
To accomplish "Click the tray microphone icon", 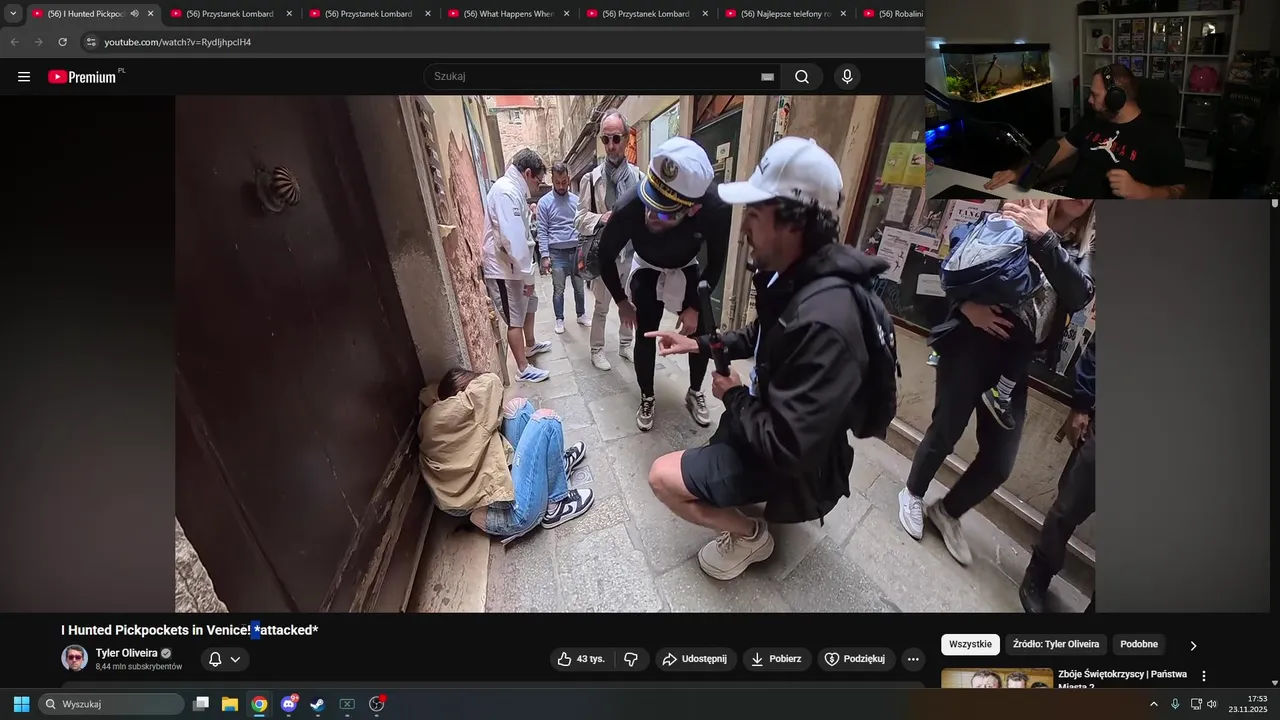I will 1175,704.
